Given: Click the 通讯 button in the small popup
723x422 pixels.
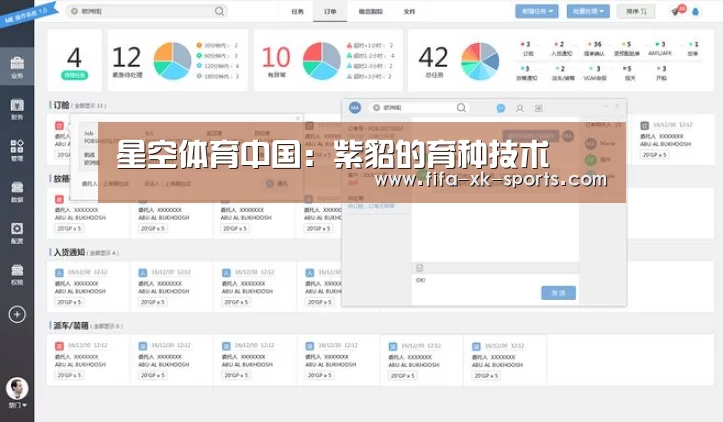Looking at the screenshot, I should [x=277, y=184].
